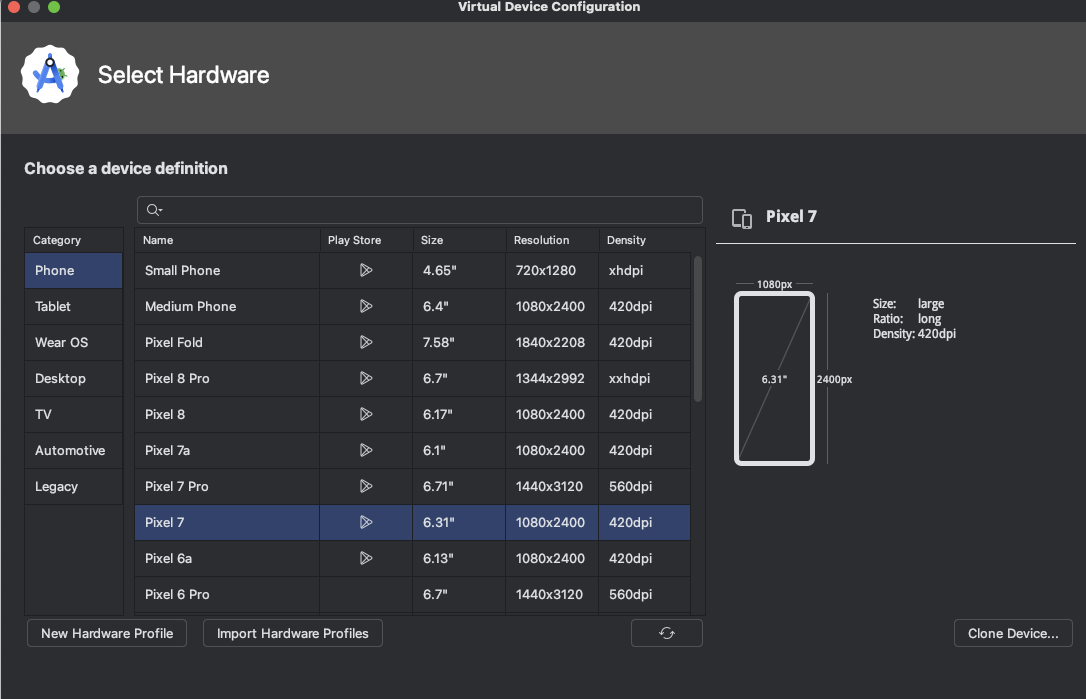
Task: Click the 4.65" size cell
Action: [459, 270]
